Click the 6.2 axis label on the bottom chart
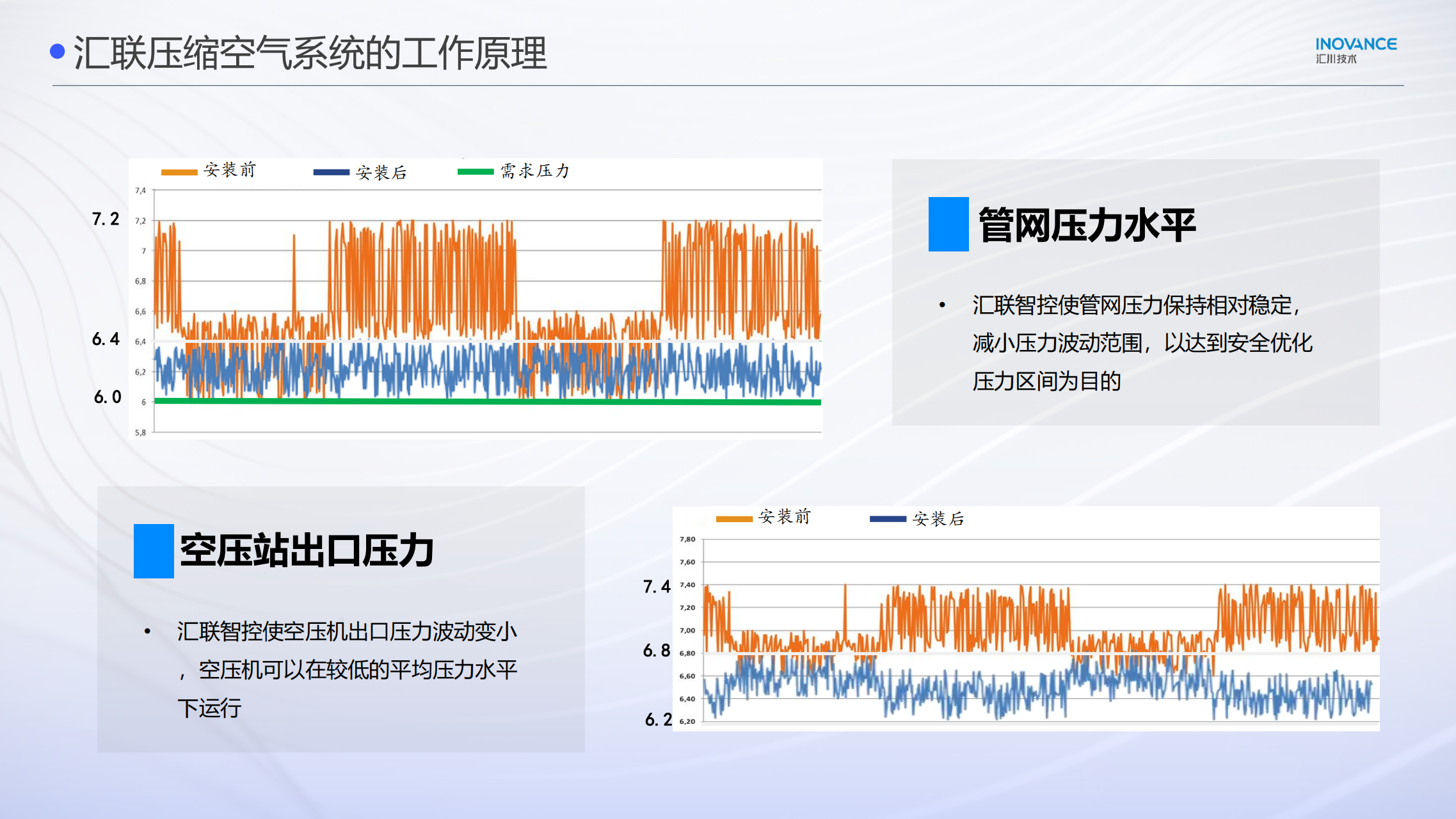The image size is (1456, 819). [658, 720]
